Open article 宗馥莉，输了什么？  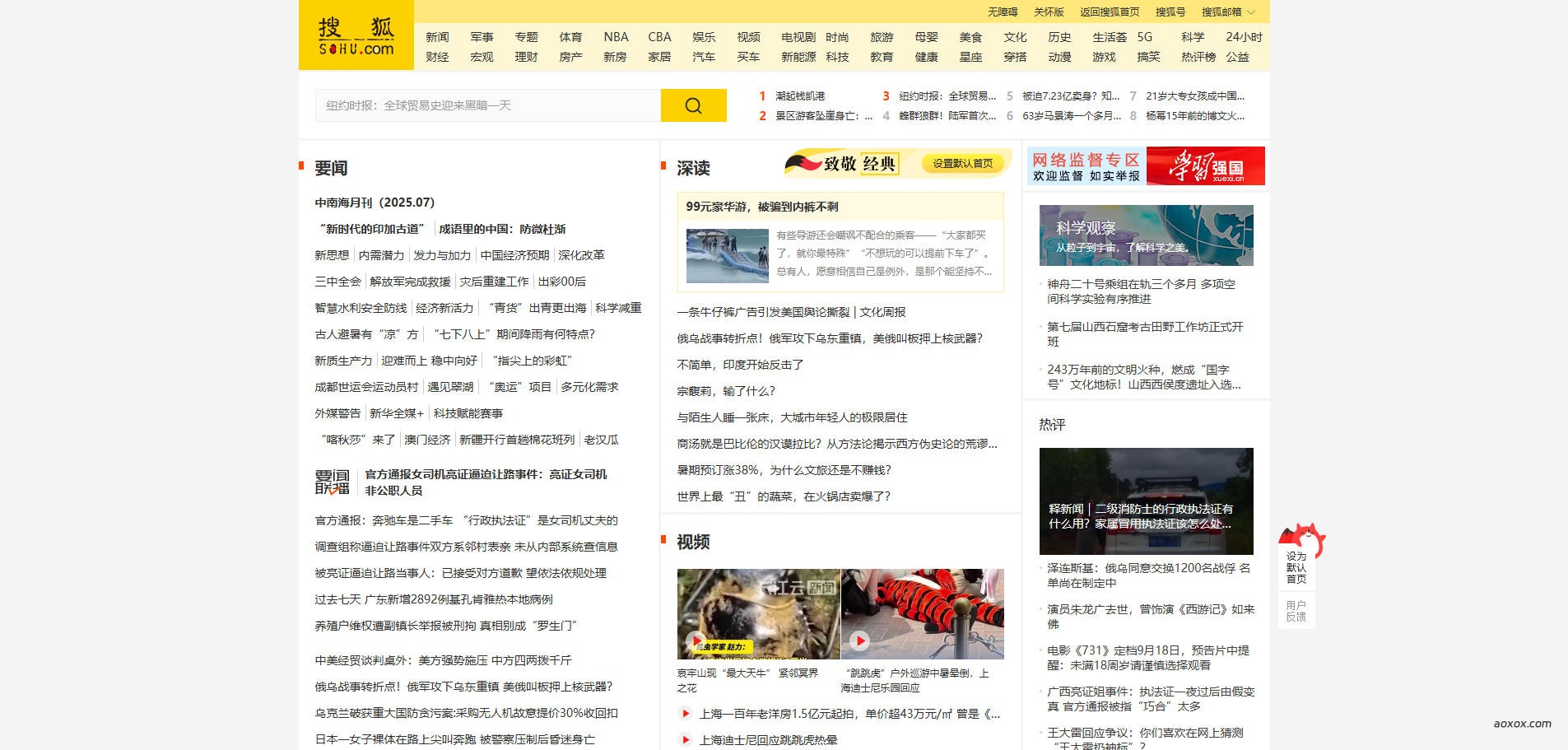726,391
